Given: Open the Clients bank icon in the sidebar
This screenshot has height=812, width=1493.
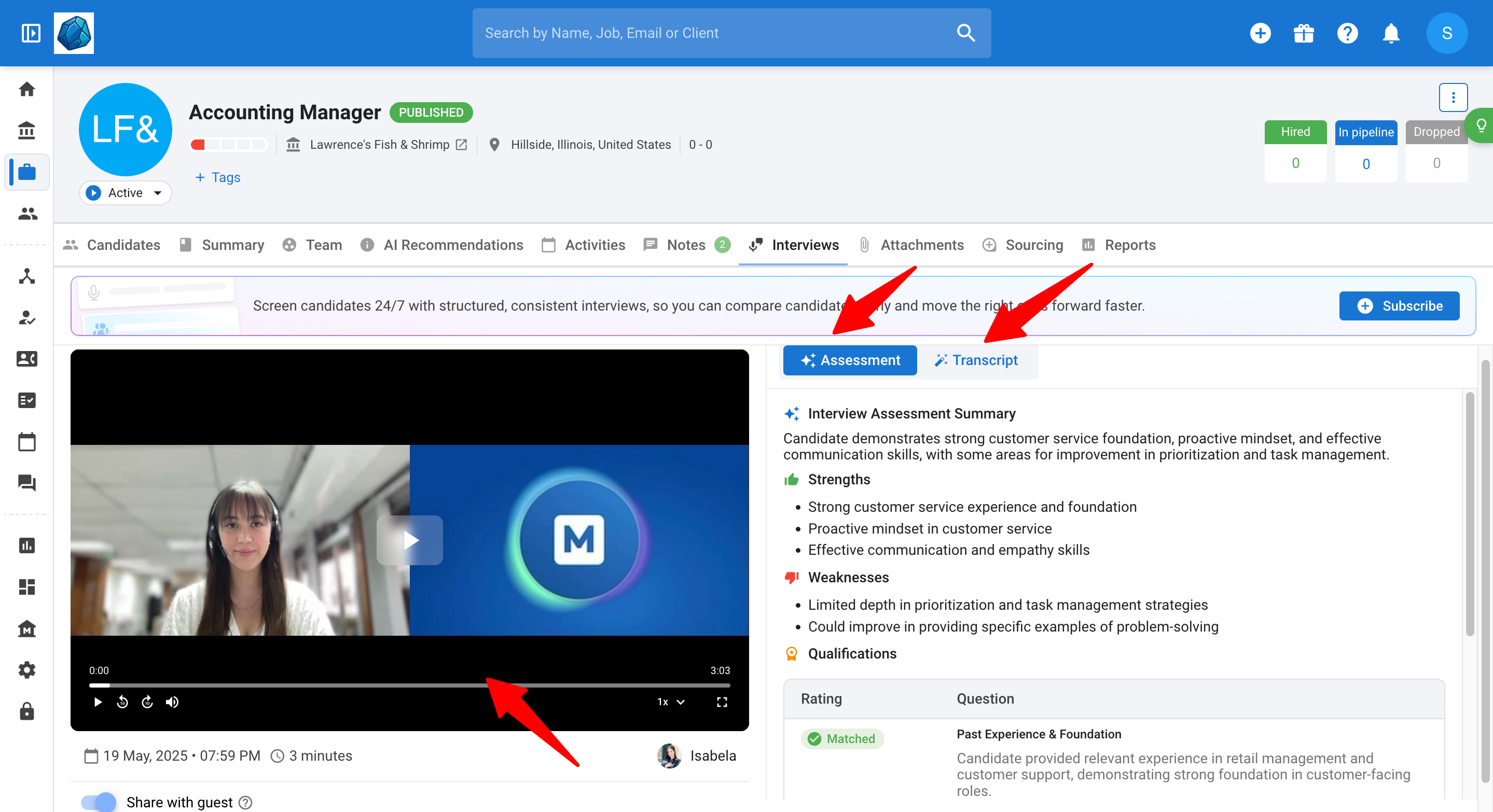Looking at the screenshot, I should coord(26,130).
